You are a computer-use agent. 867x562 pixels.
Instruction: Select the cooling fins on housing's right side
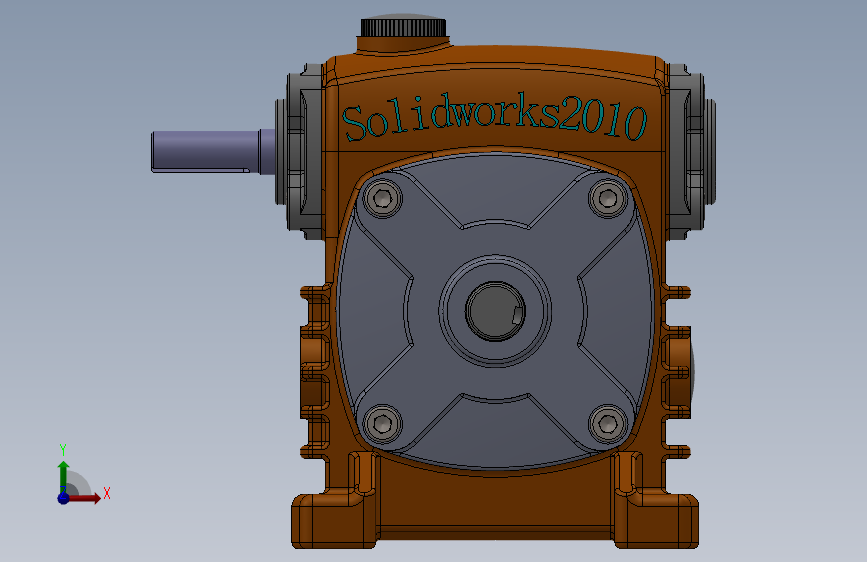[677, 372]
